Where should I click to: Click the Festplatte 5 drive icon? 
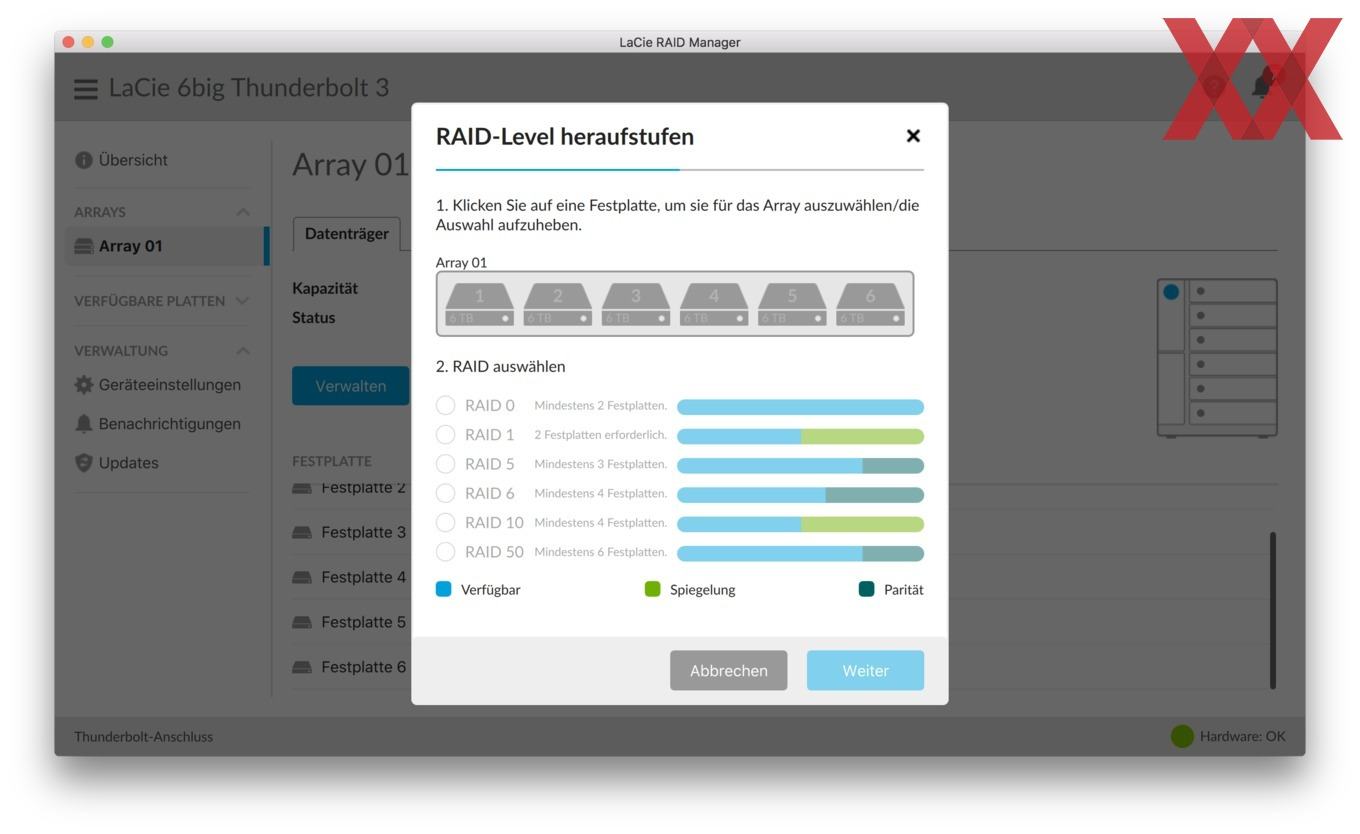302,622
